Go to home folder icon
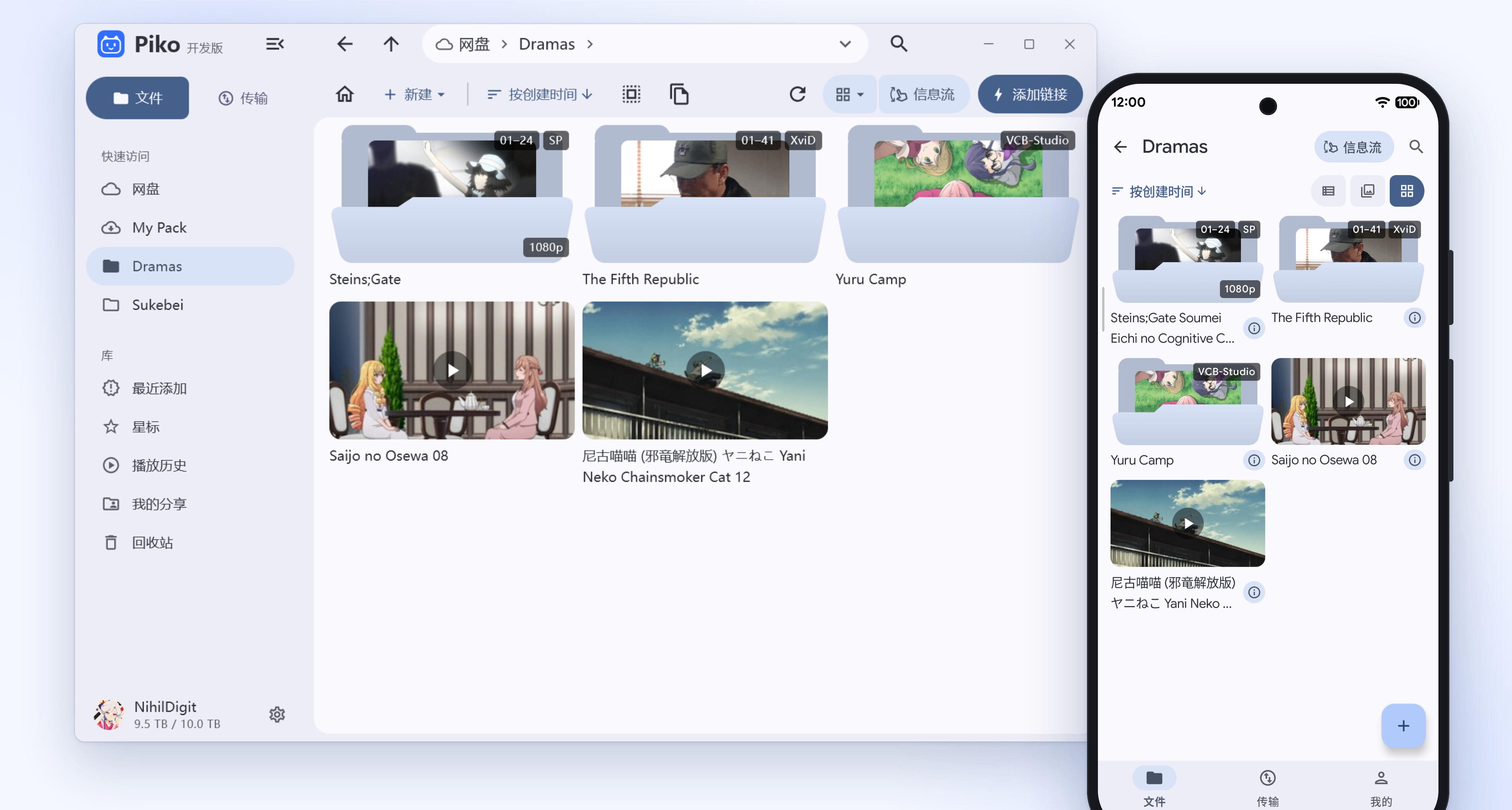This screenshot has width=1512, height=810. [345, 94]
